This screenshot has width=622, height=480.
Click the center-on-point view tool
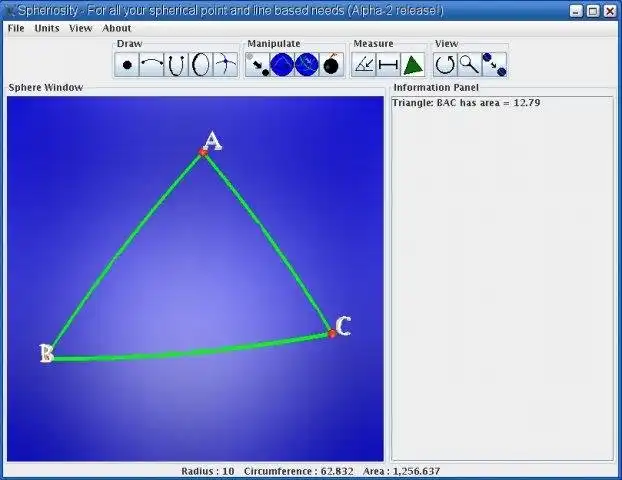click(495, 65)
